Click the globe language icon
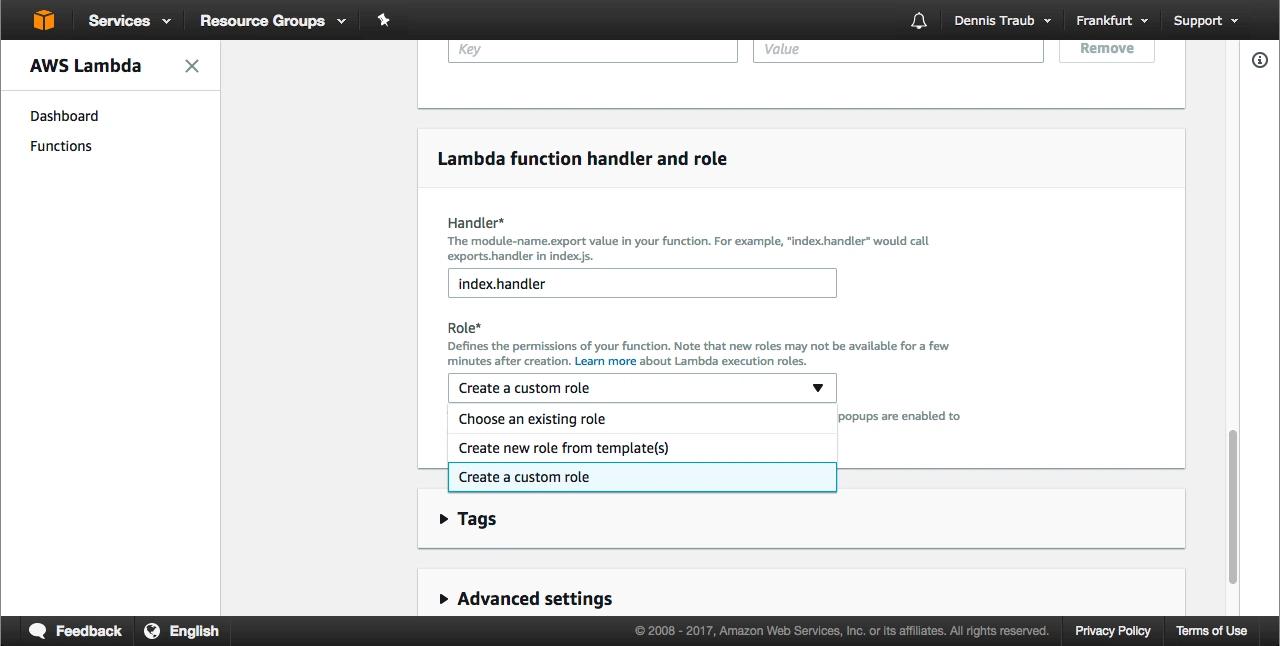The image size is (1280, 646). [x=152, y=631]
